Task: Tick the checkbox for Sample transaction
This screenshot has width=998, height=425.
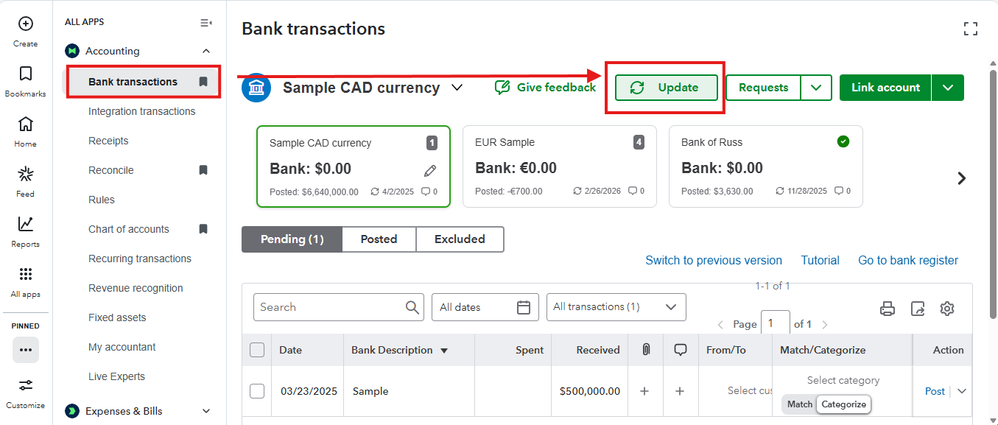Action: pyautogui.click(x=257, y=391)
